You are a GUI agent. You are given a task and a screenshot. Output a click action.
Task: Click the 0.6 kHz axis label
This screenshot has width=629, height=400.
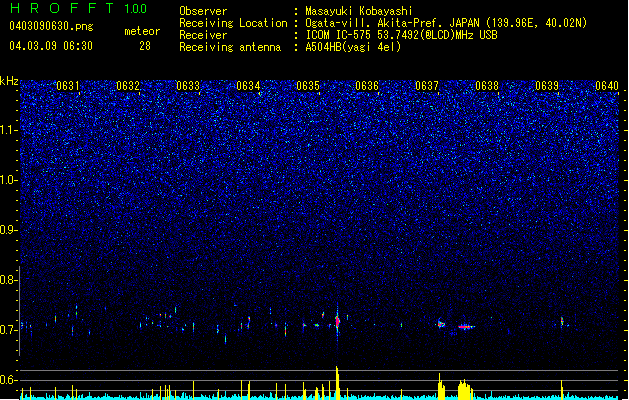(8, 380)
